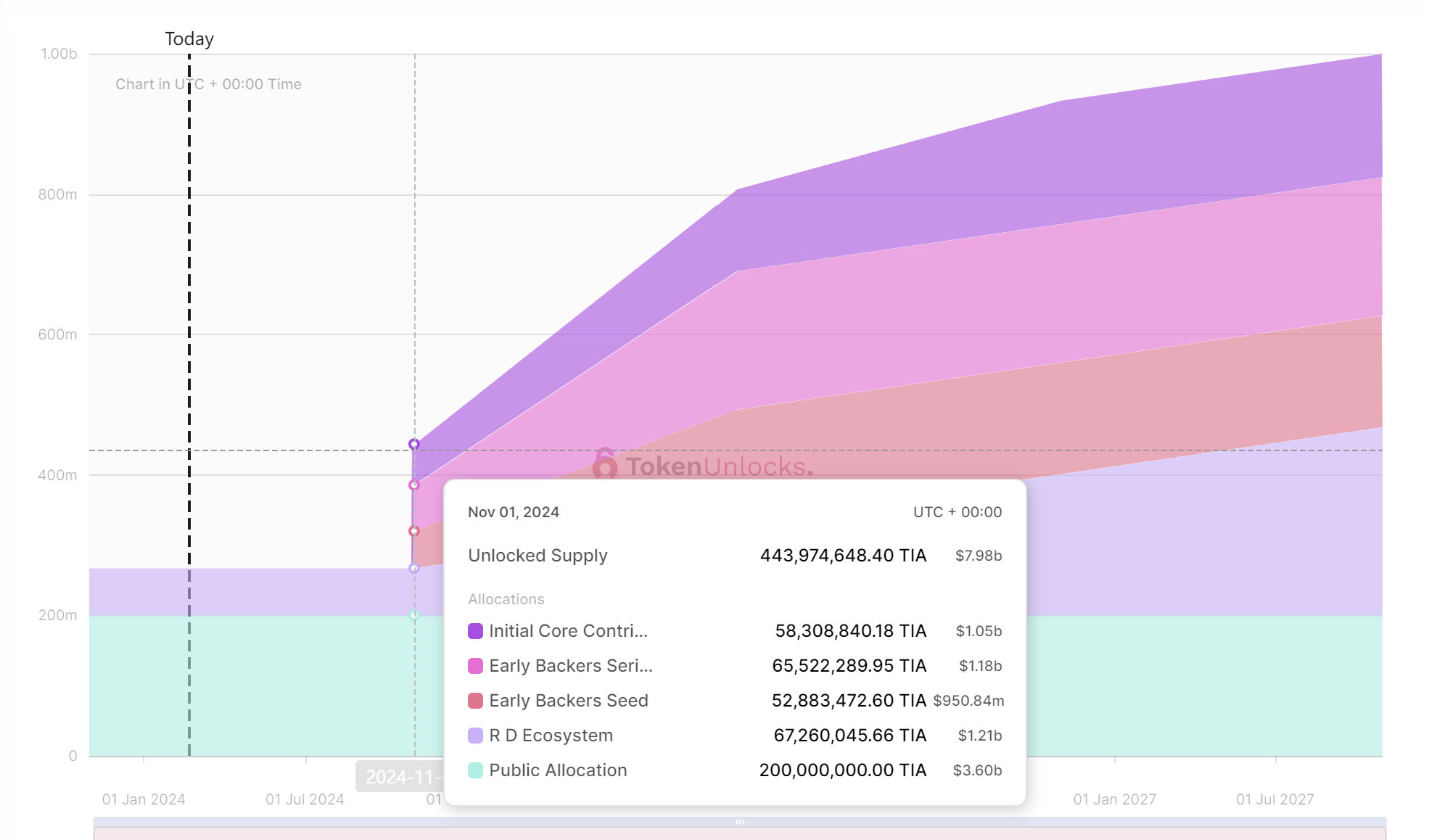Click the 01 Jan 2027 axis label

click(1114, 799)
